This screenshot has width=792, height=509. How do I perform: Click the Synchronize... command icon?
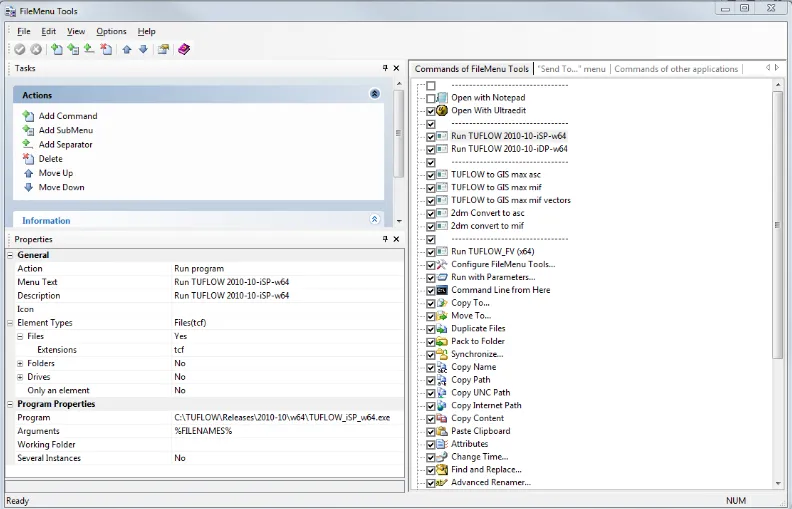442,354
